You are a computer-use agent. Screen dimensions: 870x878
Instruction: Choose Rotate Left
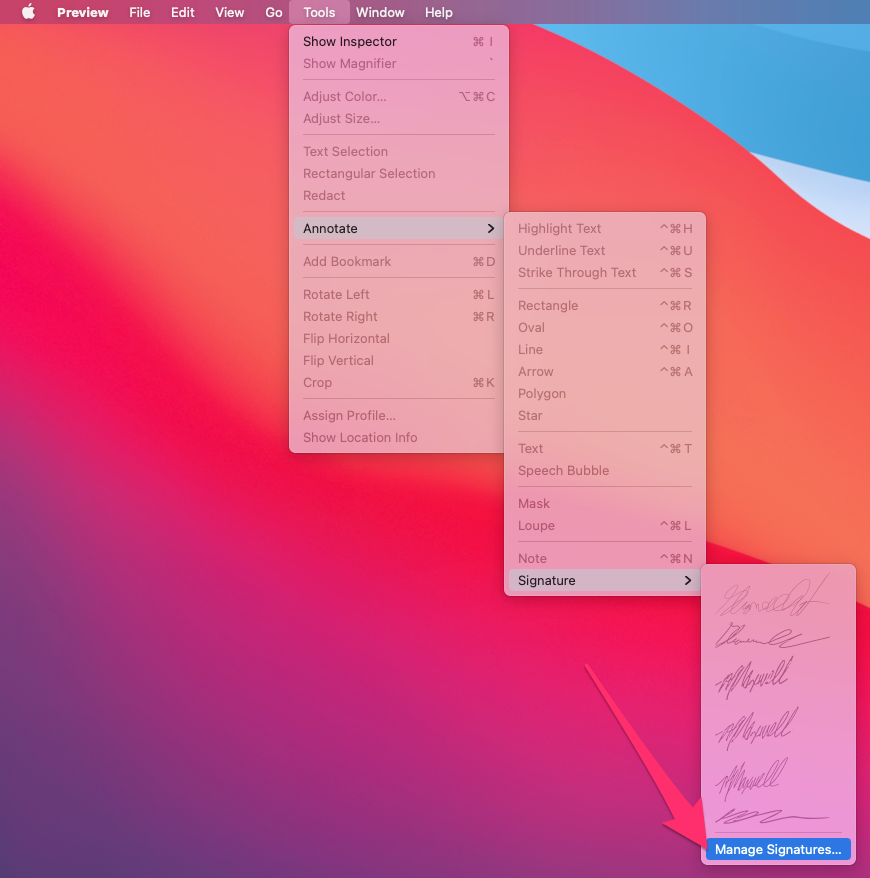pos(399,295)
